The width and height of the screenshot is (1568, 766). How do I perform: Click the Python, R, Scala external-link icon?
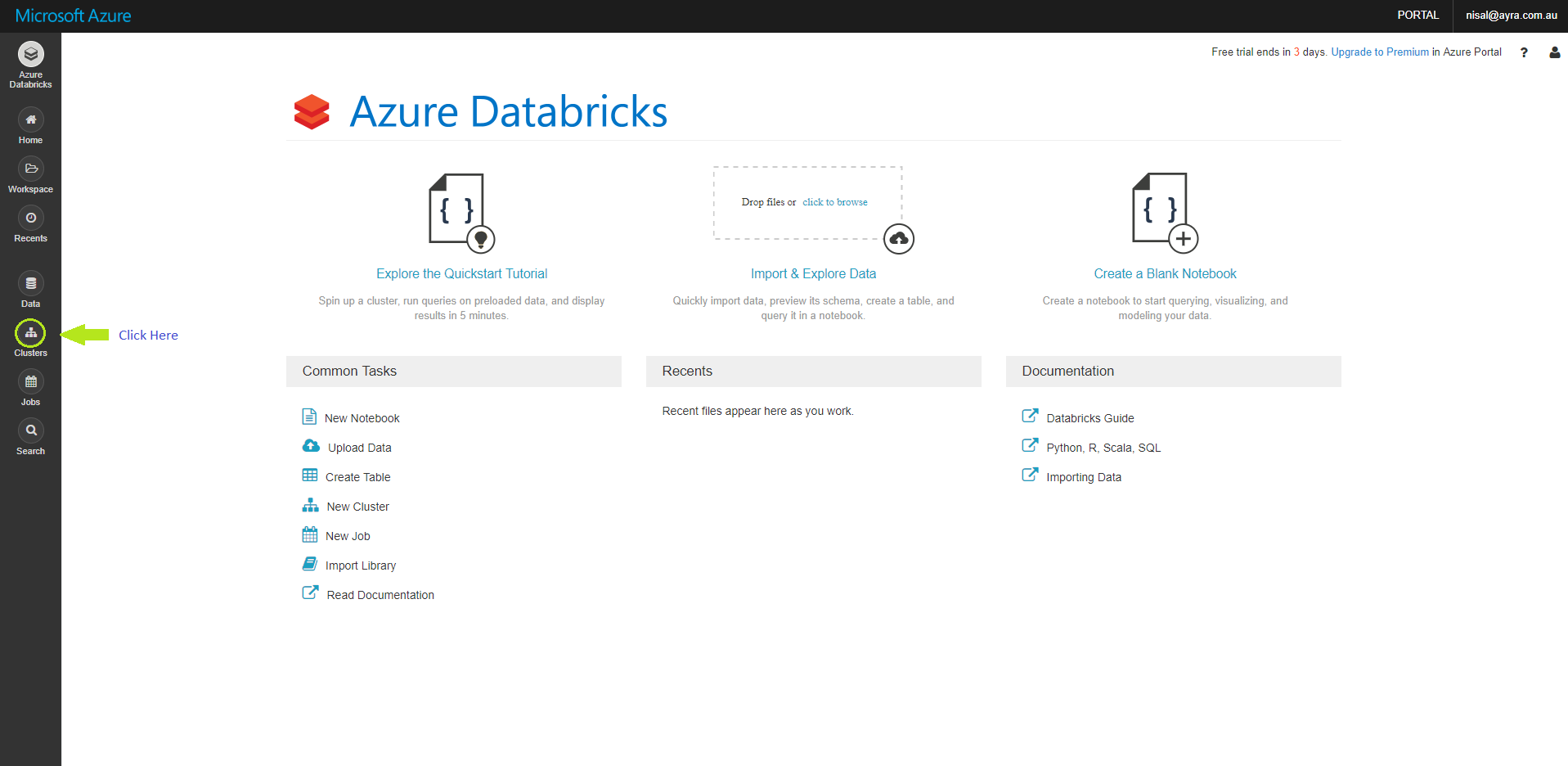pyautogui.click(x=1030, y=445)
